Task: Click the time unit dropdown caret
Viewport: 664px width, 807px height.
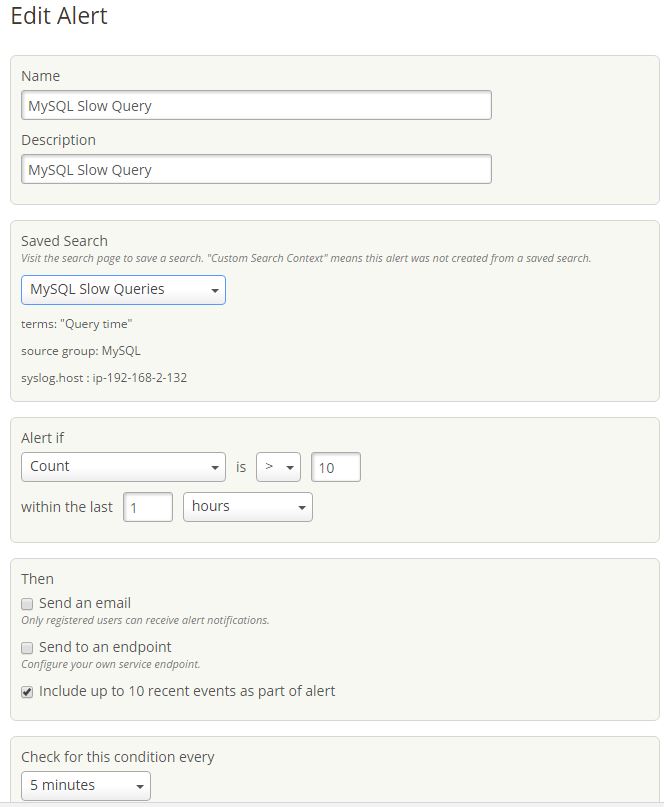Action: pyautogui.click(x=300, y=507)
